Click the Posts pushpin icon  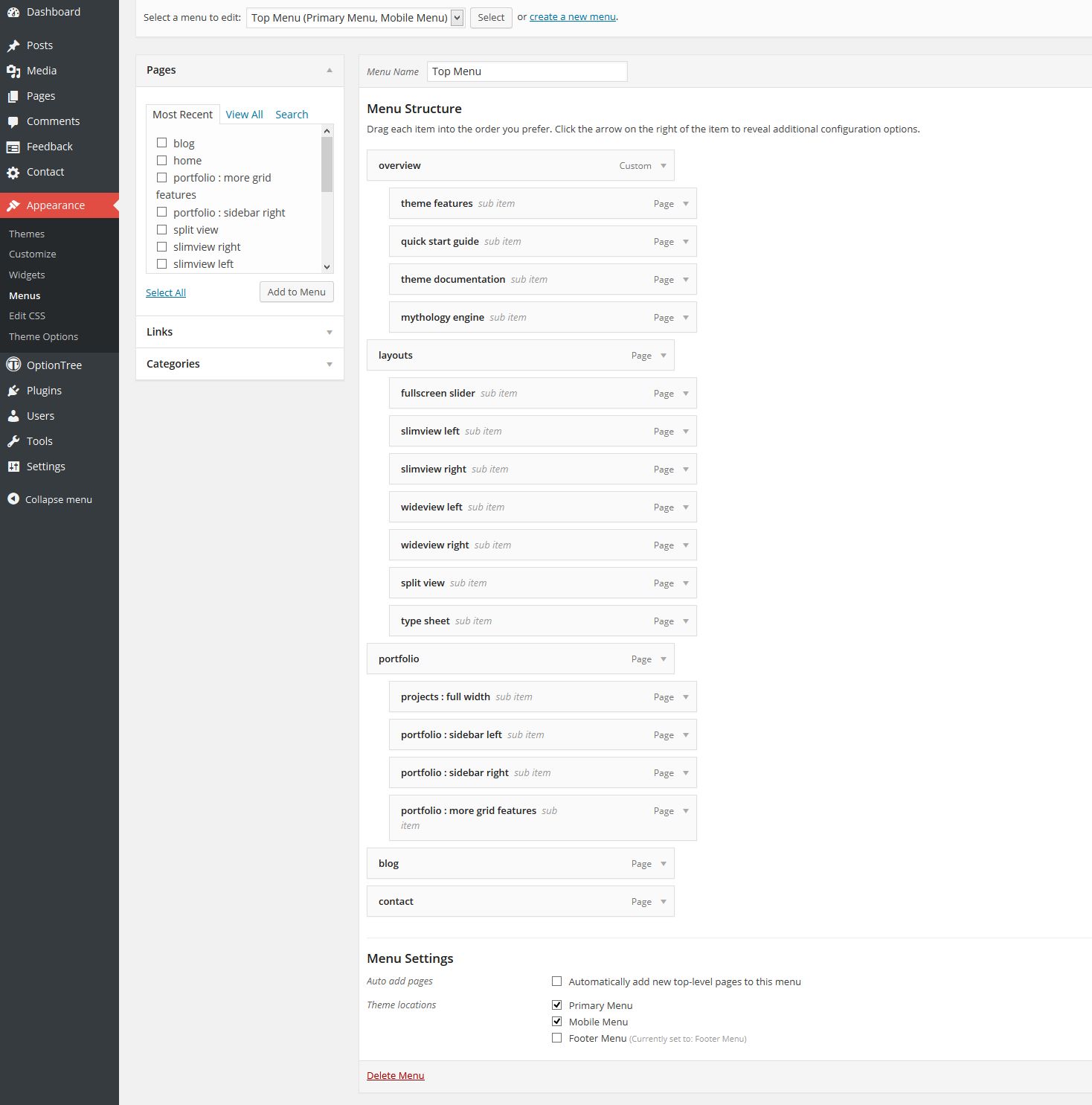13,45
